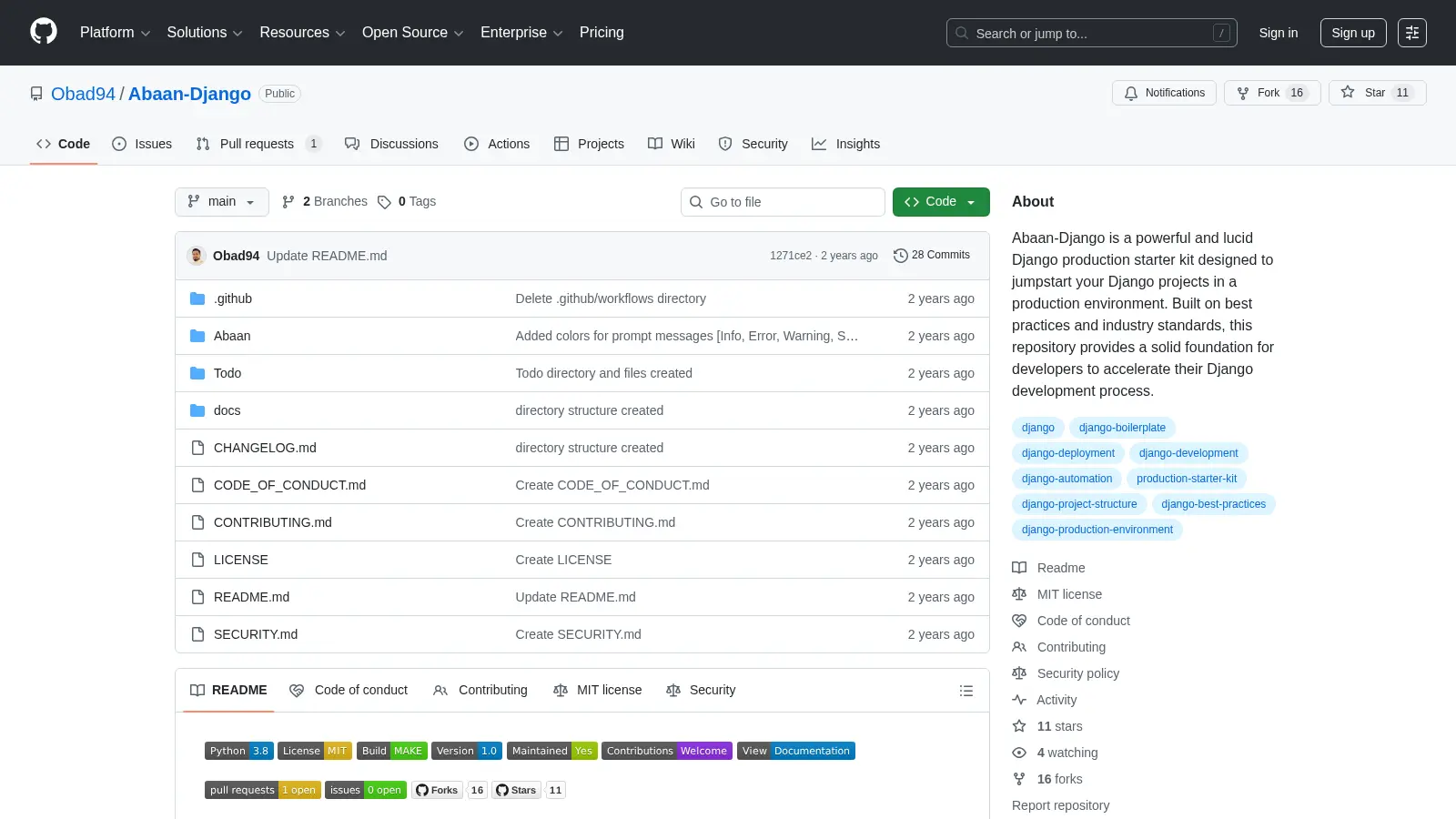This screenshot has height=819, width=1456.
Task: Click the people icon next to Contributing sidebar
Action: [1019, 647]
